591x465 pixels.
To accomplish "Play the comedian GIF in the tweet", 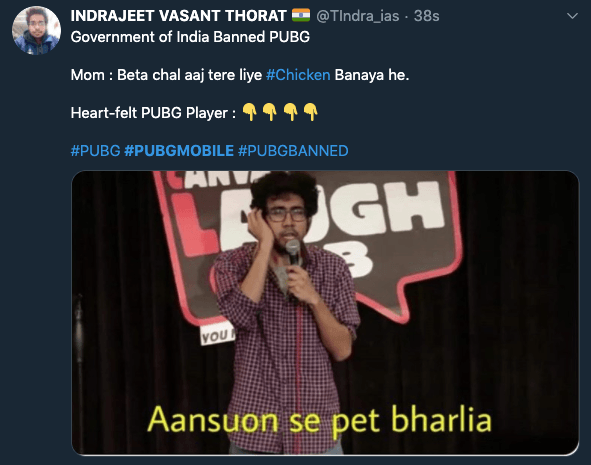I will tap(325, 313).
